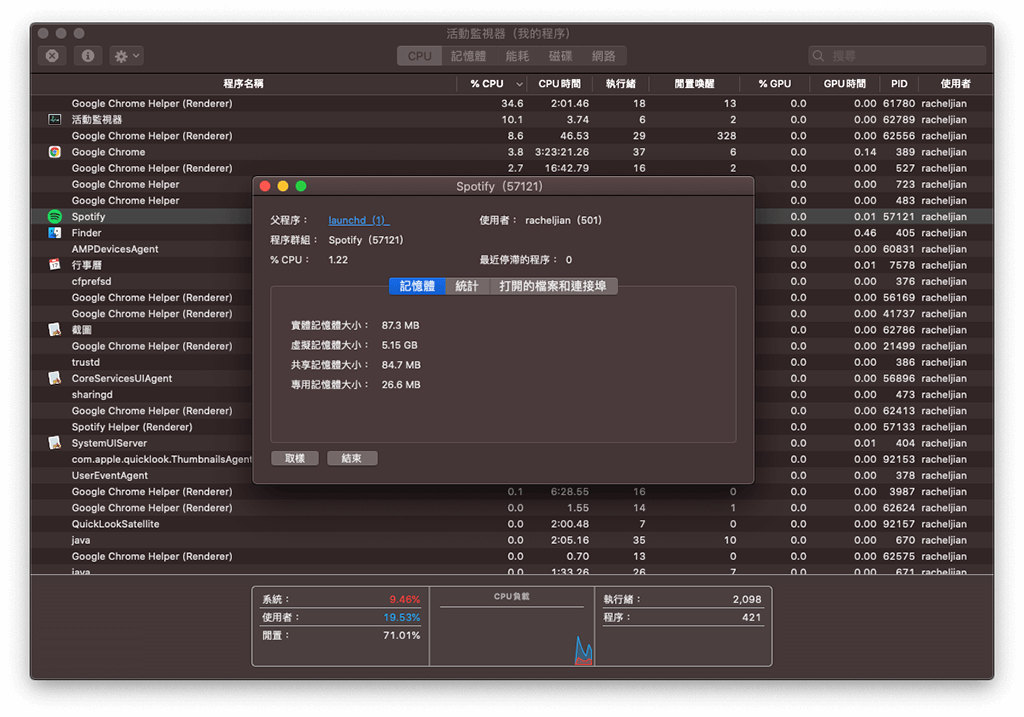Open 打開的檔案和連接埠 tab
The height and width of the screenshot is (717, 1024).
point(552,286)
